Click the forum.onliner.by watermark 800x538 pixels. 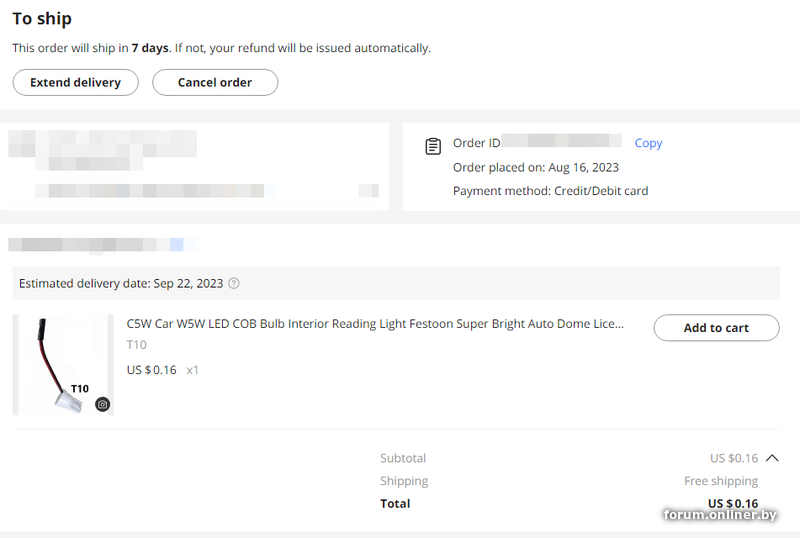[x=720, y=515]
